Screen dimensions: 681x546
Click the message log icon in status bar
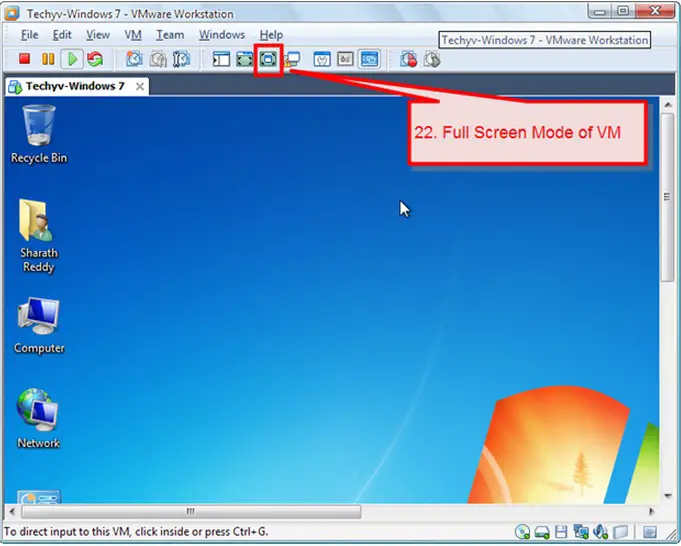pyautogui.click(x=650, y=532)
